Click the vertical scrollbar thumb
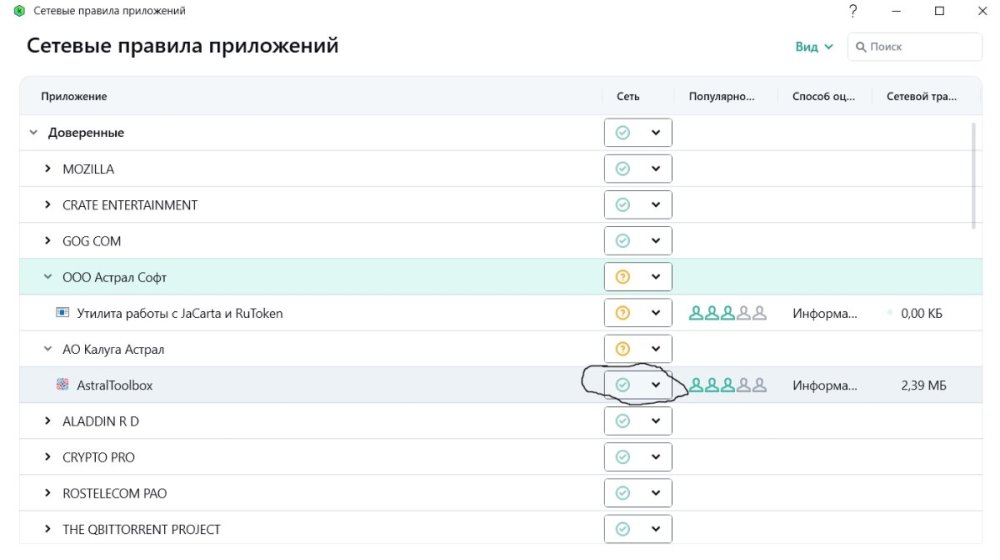The image size is (1000, 560). (973, 176)
